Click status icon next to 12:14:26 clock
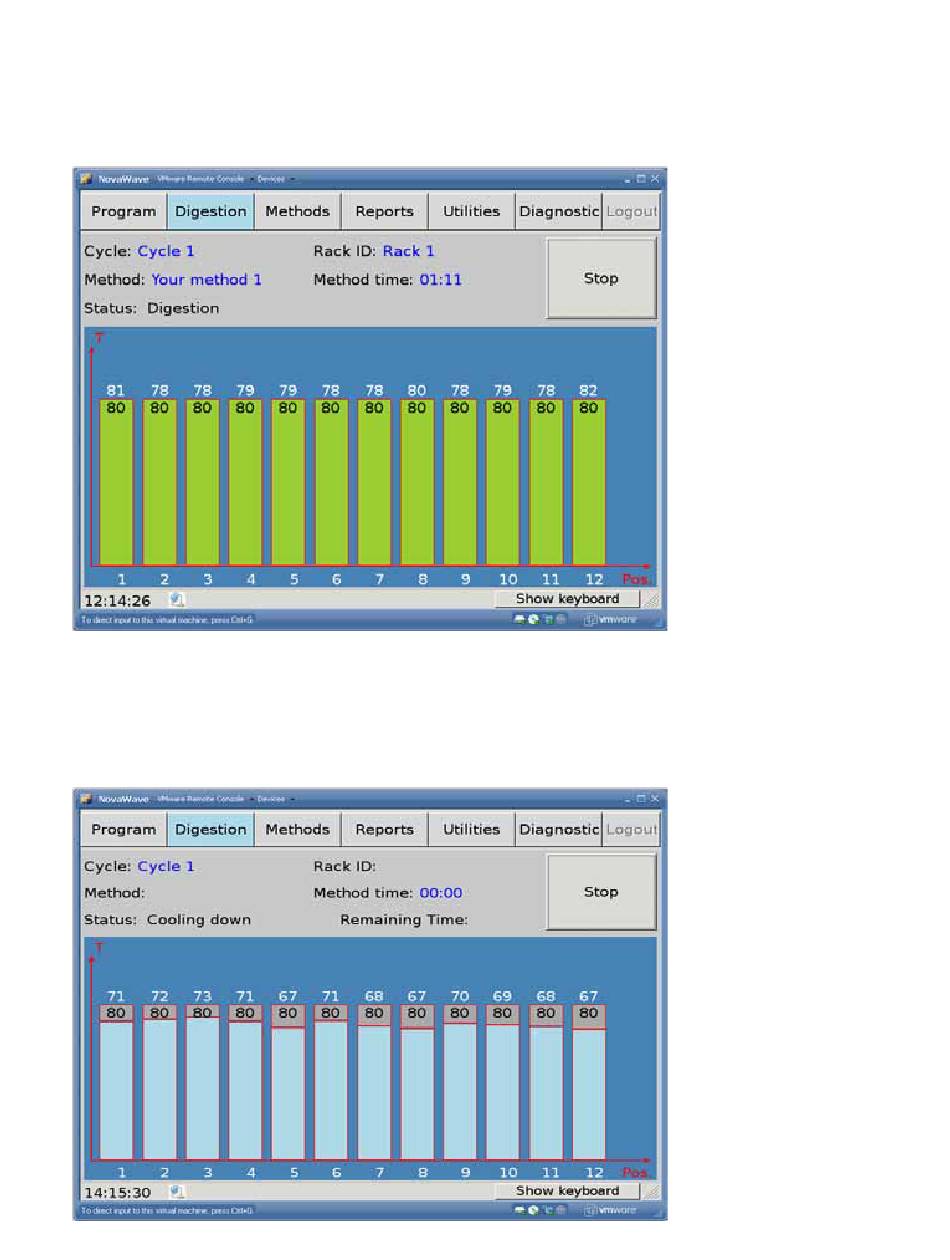Screen dimensions: 950x1260 point(176,600)
